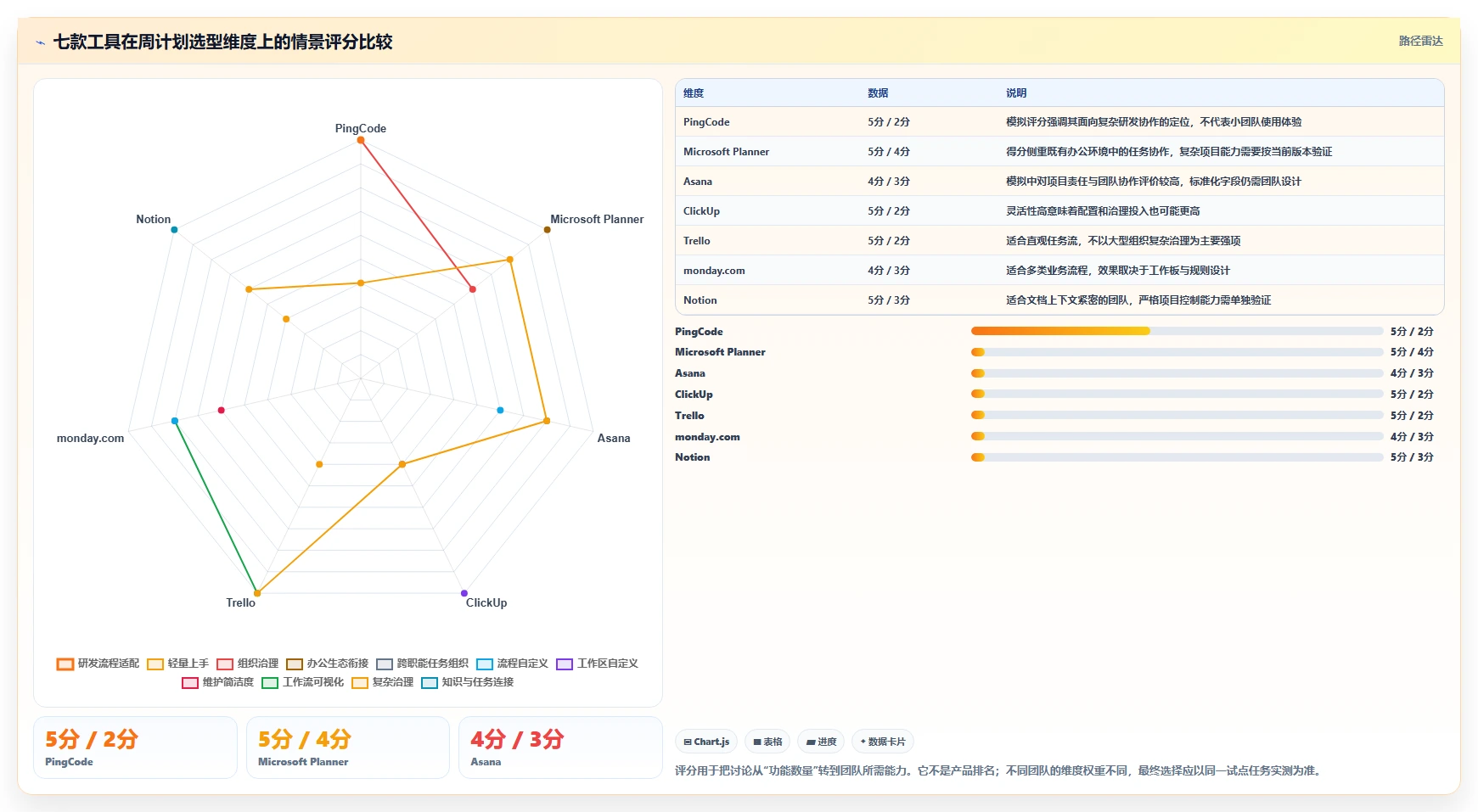The width and height of the screenshot is (1478, 812).
Task: Toggle 工作区自定义 legend item
Action: click(597, 664)
